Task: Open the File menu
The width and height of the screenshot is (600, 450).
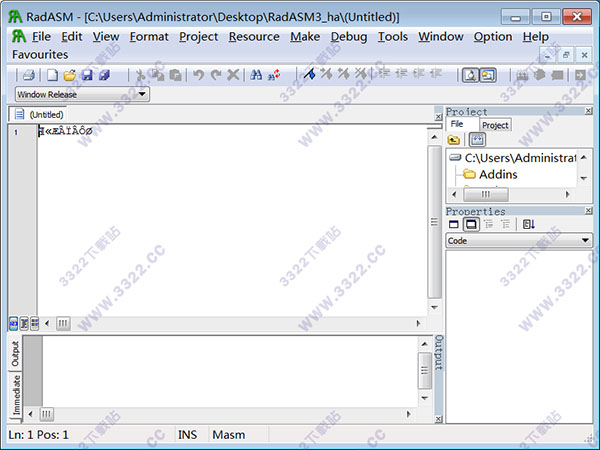Action: pyautogui.click(x=41, y=37)
